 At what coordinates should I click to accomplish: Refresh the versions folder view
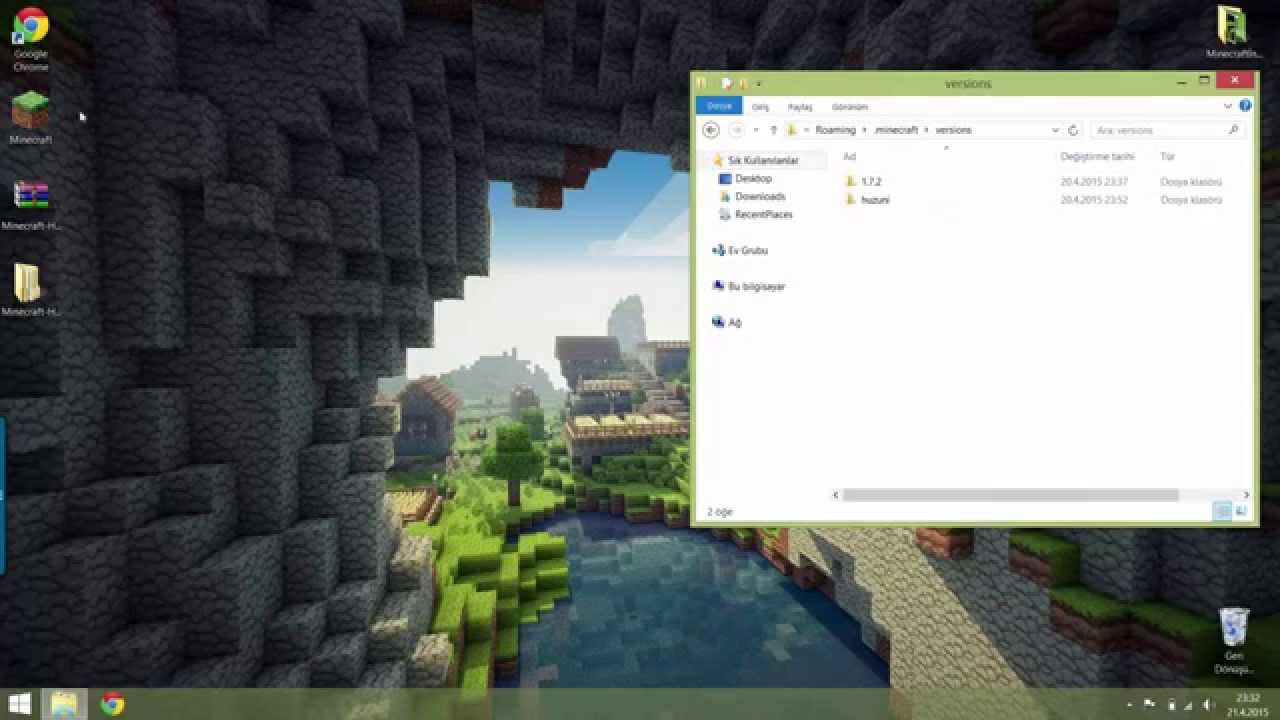click(1073, 130)
